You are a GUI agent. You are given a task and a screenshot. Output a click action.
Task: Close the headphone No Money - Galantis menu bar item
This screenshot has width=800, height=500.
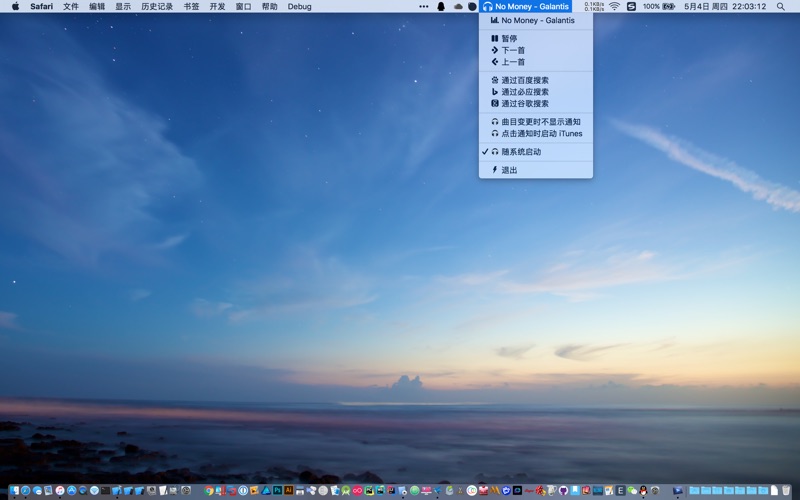pyautogui.click(x=526, y=6)
